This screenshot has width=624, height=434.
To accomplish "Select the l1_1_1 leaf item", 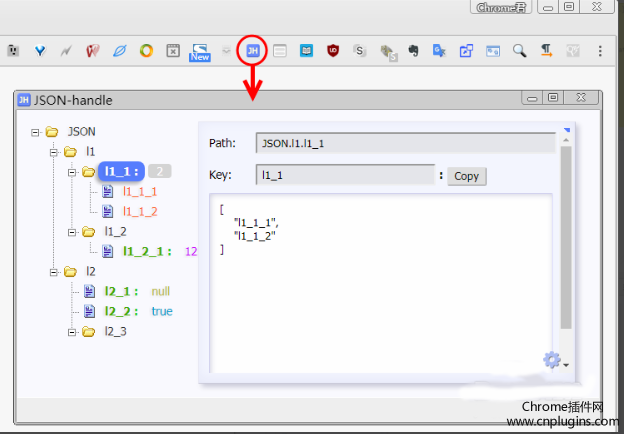I will pos(140,192).
